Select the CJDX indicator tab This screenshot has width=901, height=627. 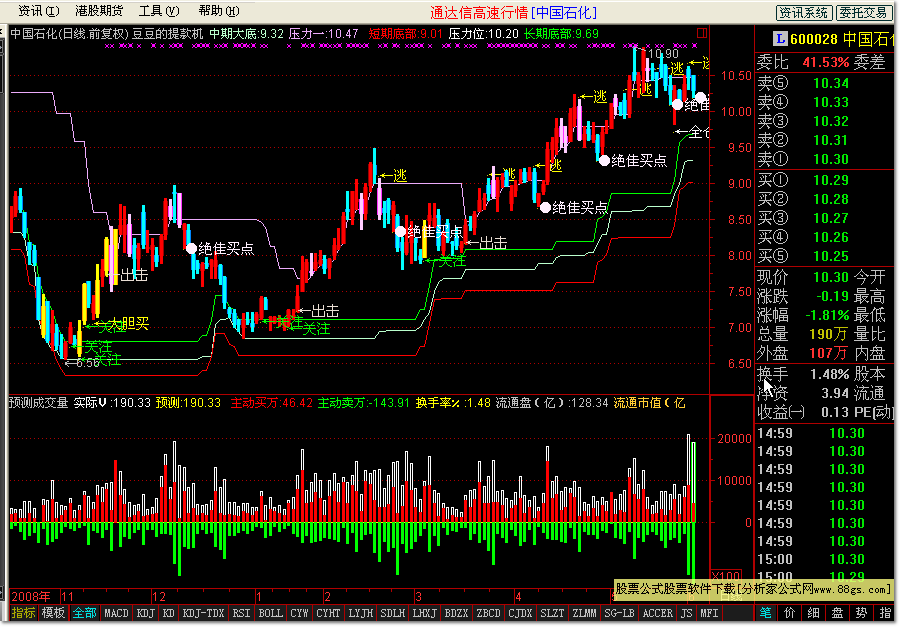pyautogui.click(x=520, y=613)
